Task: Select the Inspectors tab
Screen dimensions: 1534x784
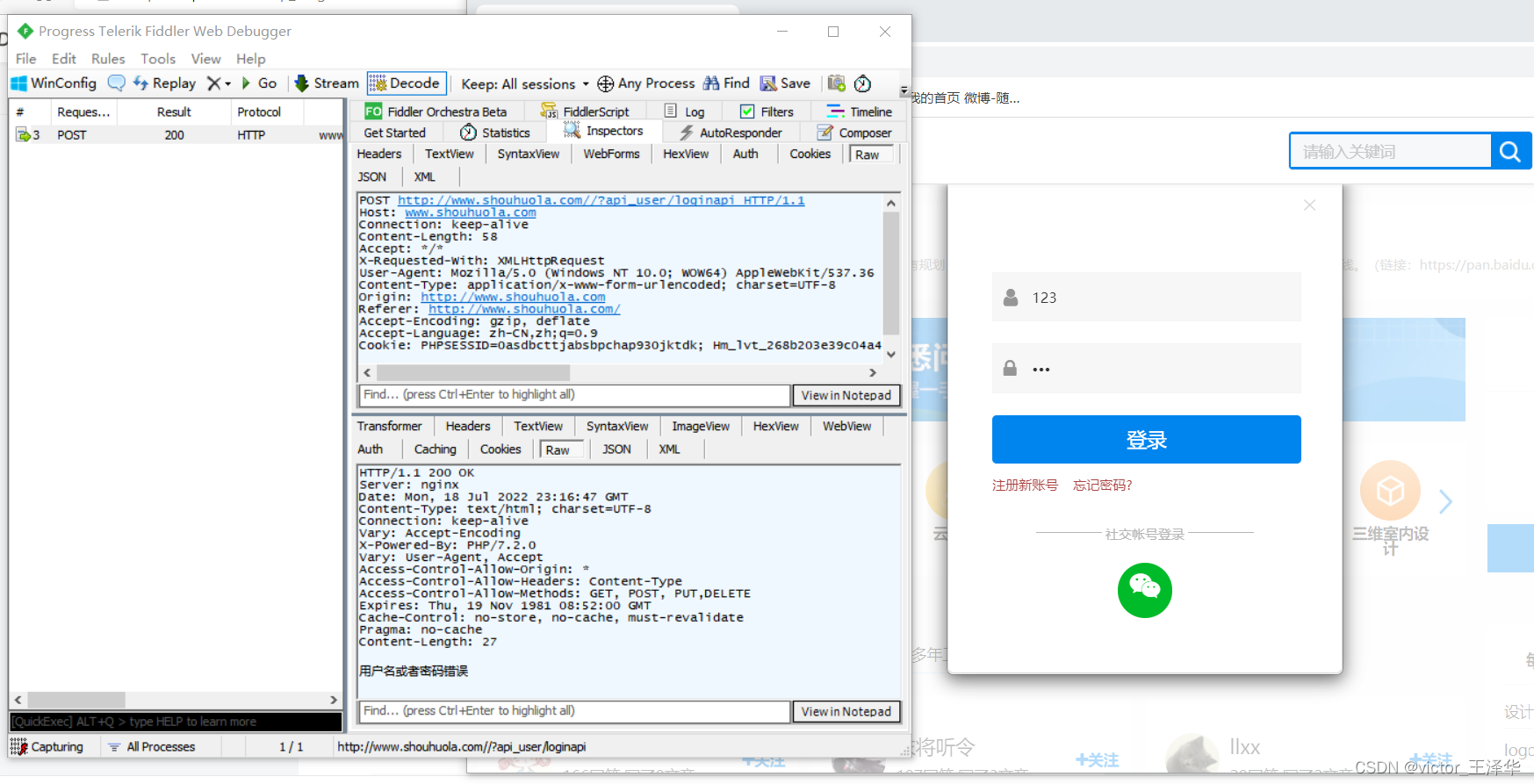Action: pyautogui.click(x=603, y=131)
